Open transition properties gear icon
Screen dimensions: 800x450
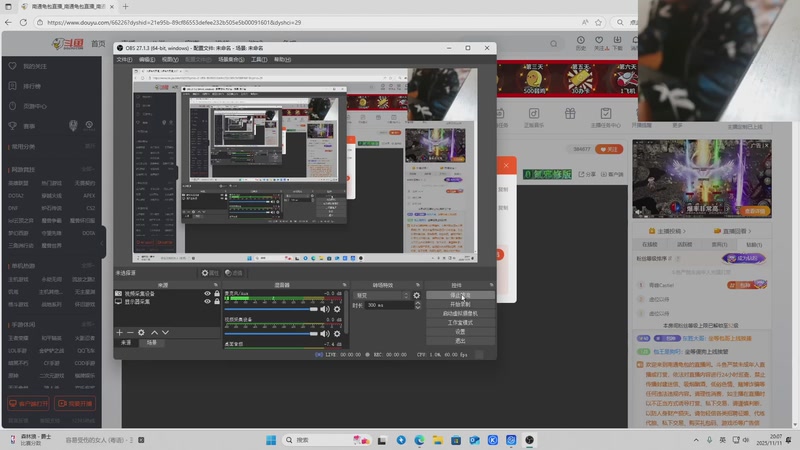point(416,295)
